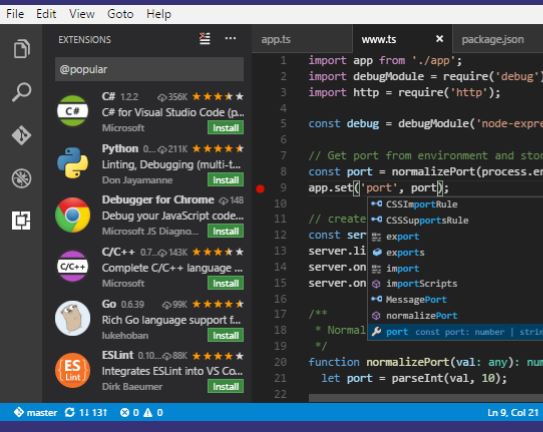
Task: Install the Python extension
Action: (225, 180)
